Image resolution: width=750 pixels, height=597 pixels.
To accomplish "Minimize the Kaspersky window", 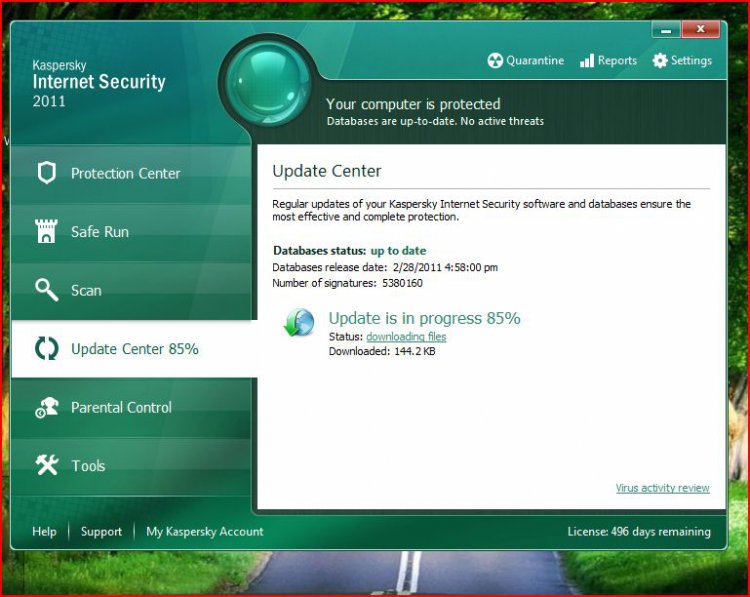I will 666,30.
